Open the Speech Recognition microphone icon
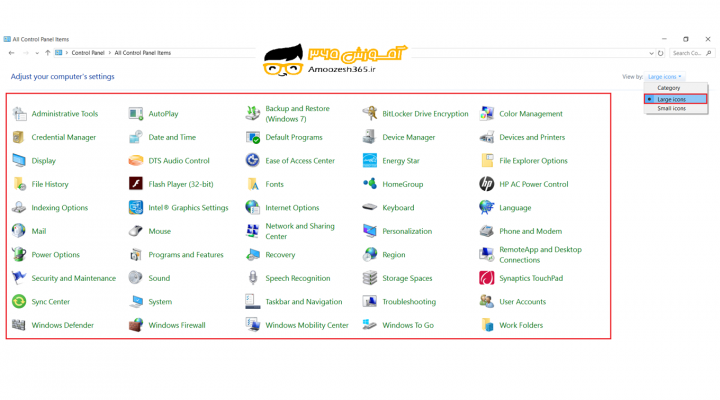 click(x=253, y=278)
